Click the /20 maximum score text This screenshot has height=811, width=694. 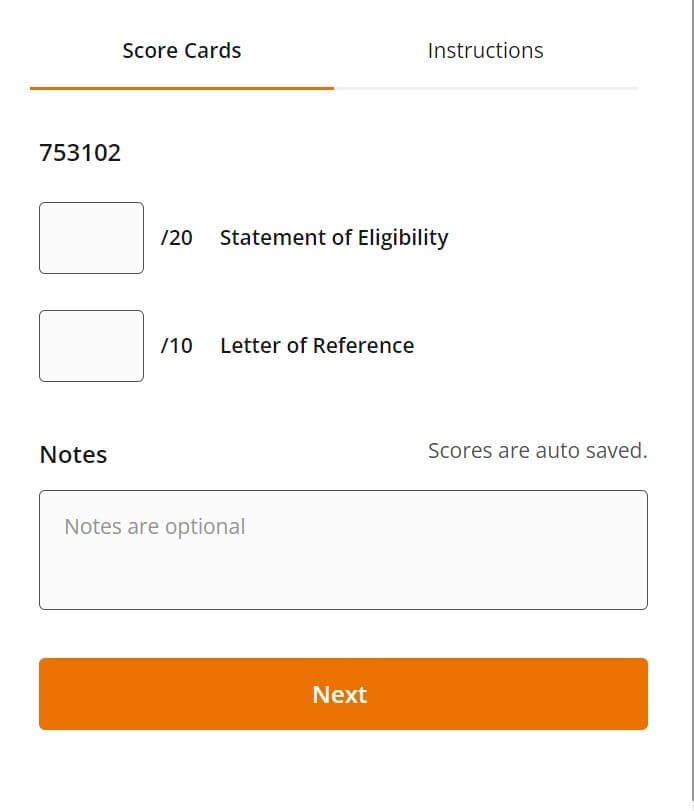(x=177, y=238)
